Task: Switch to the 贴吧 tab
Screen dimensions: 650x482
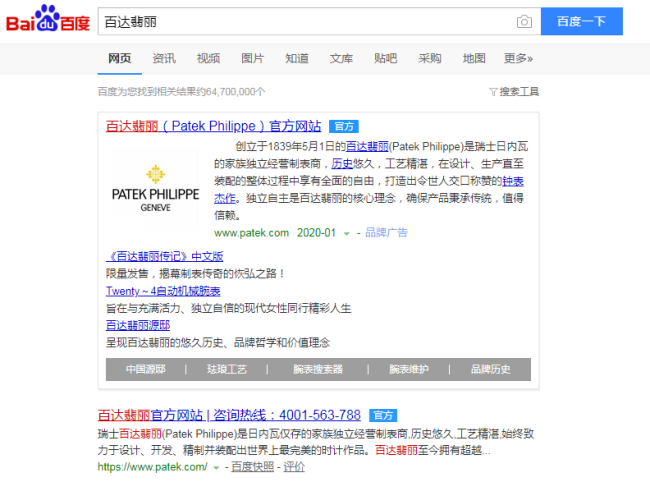Action: (x=386, y=58)
